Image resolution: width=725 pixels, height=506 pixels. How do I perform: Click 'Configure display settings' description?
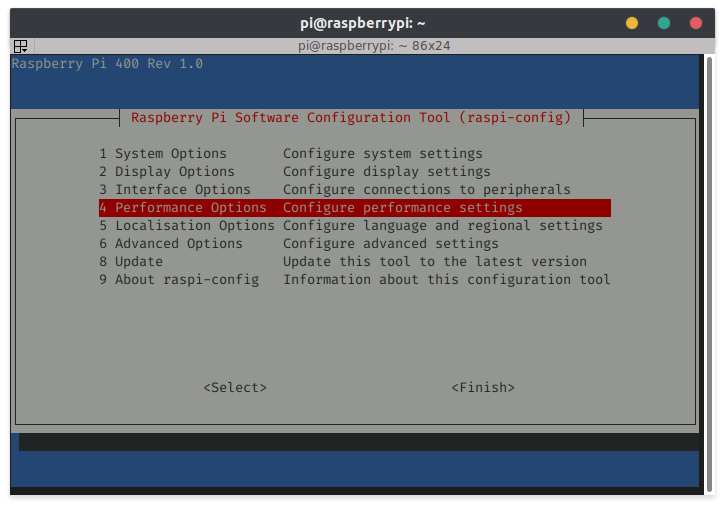point(387,172)
